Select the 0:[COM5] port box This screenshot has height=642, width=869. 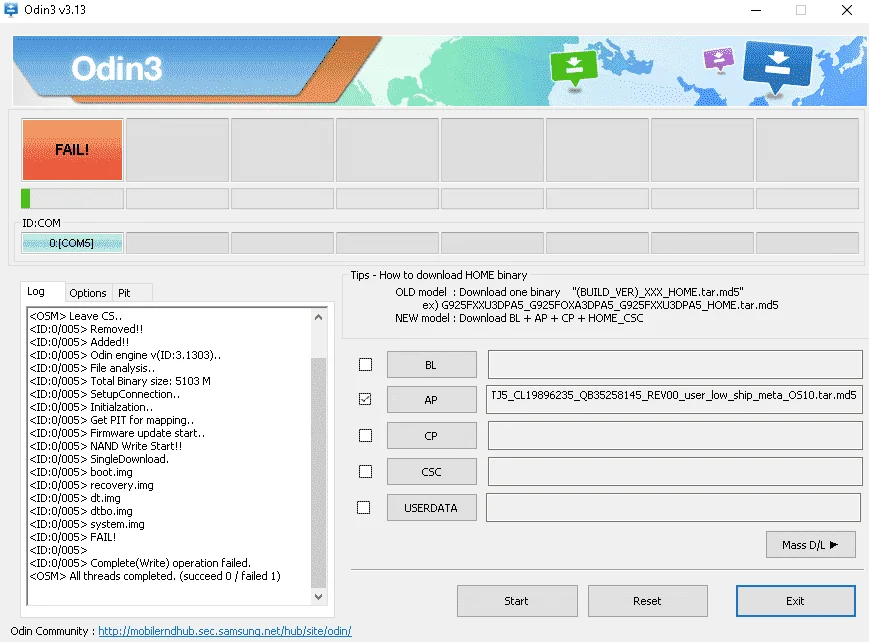[72, 243]
